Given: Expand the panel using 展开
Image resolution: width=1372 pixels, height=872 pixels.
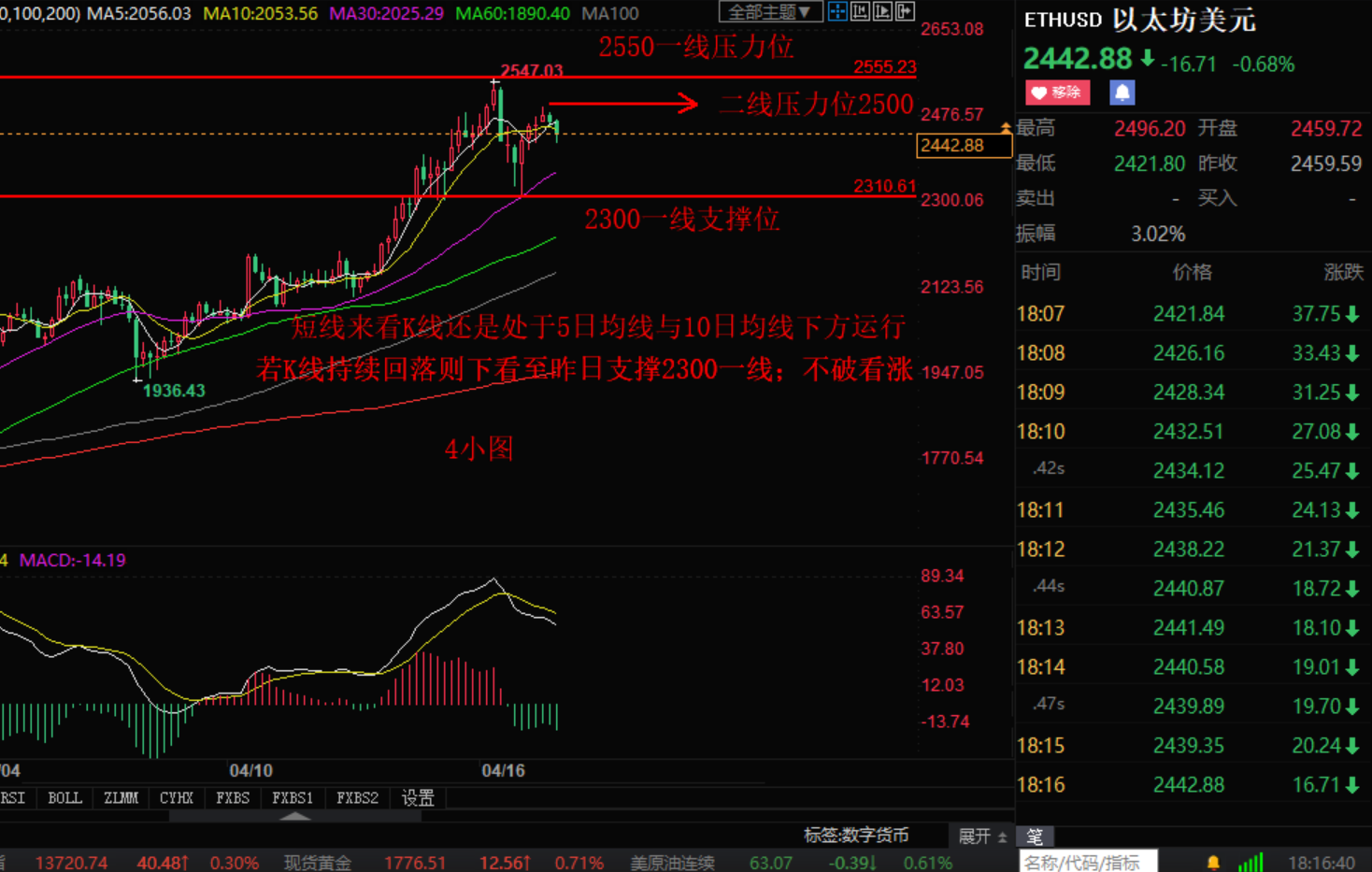Looking at the screenshot, I should click(982, 836).
